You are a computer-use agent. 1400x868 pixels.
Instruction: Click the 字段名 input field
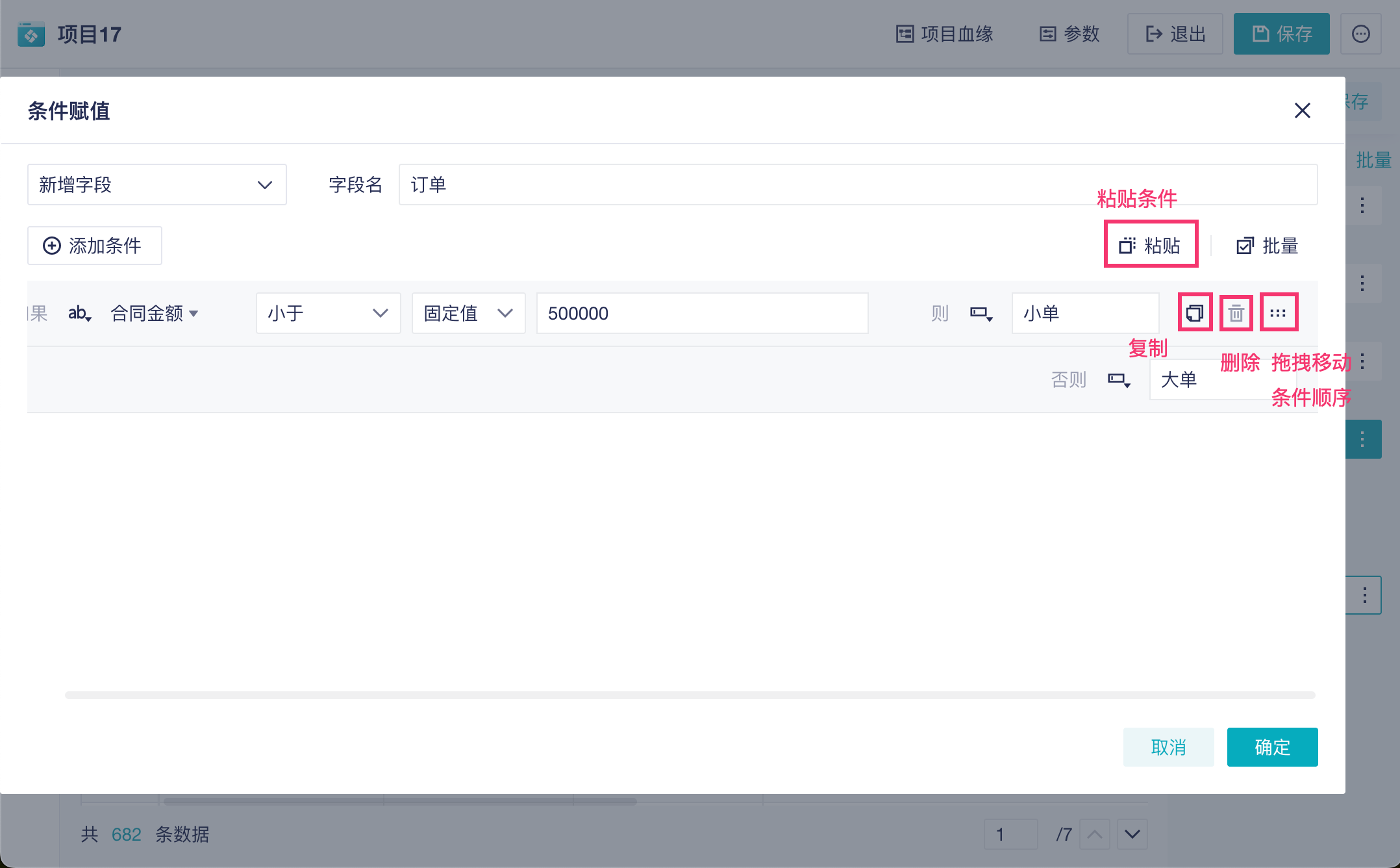pos(857,185)
